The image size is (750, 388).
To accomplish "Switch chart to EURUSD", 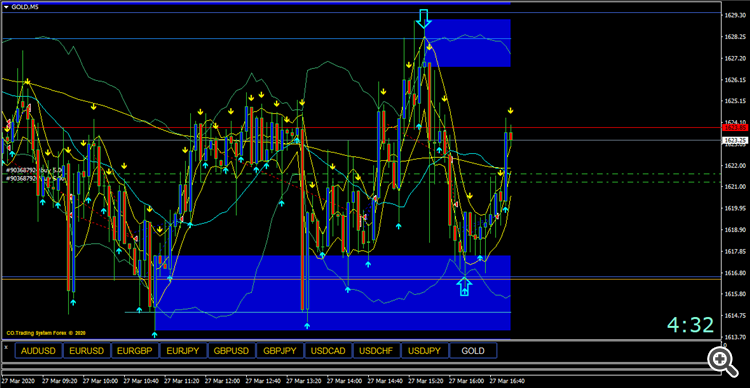I will (87, 351).
